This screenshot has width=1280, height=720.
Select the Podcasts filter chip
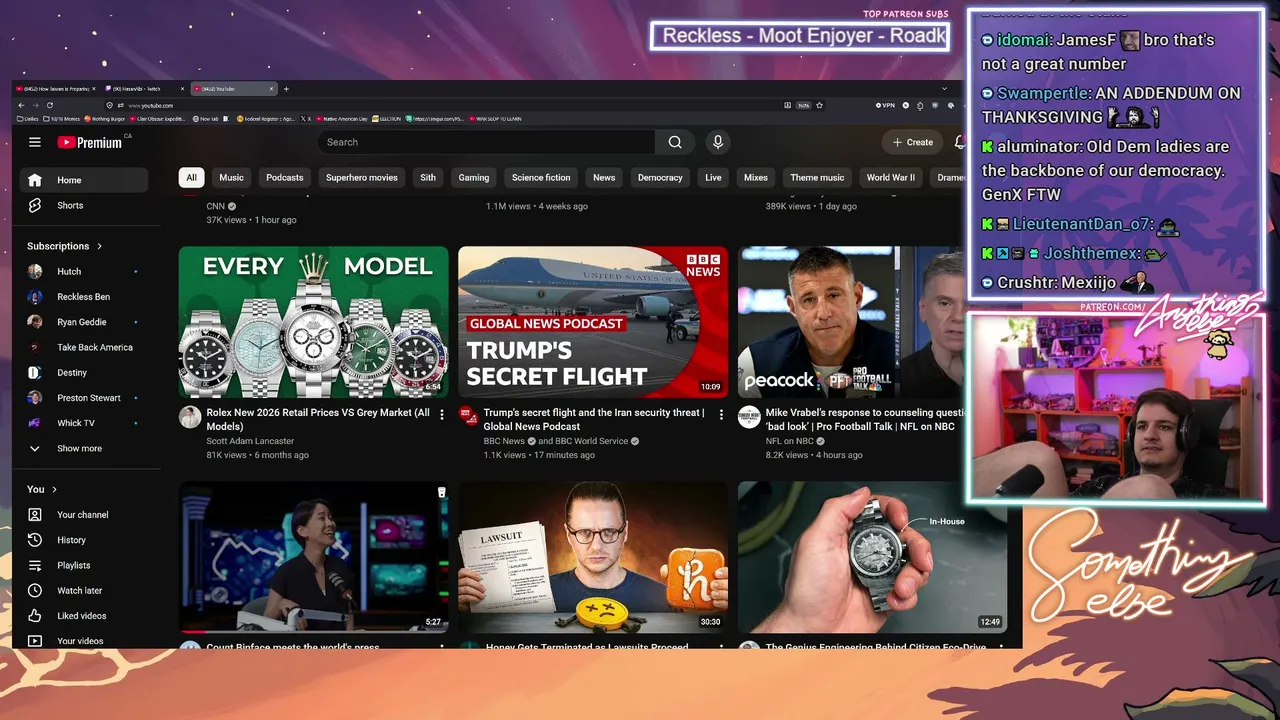click(285, 178)
